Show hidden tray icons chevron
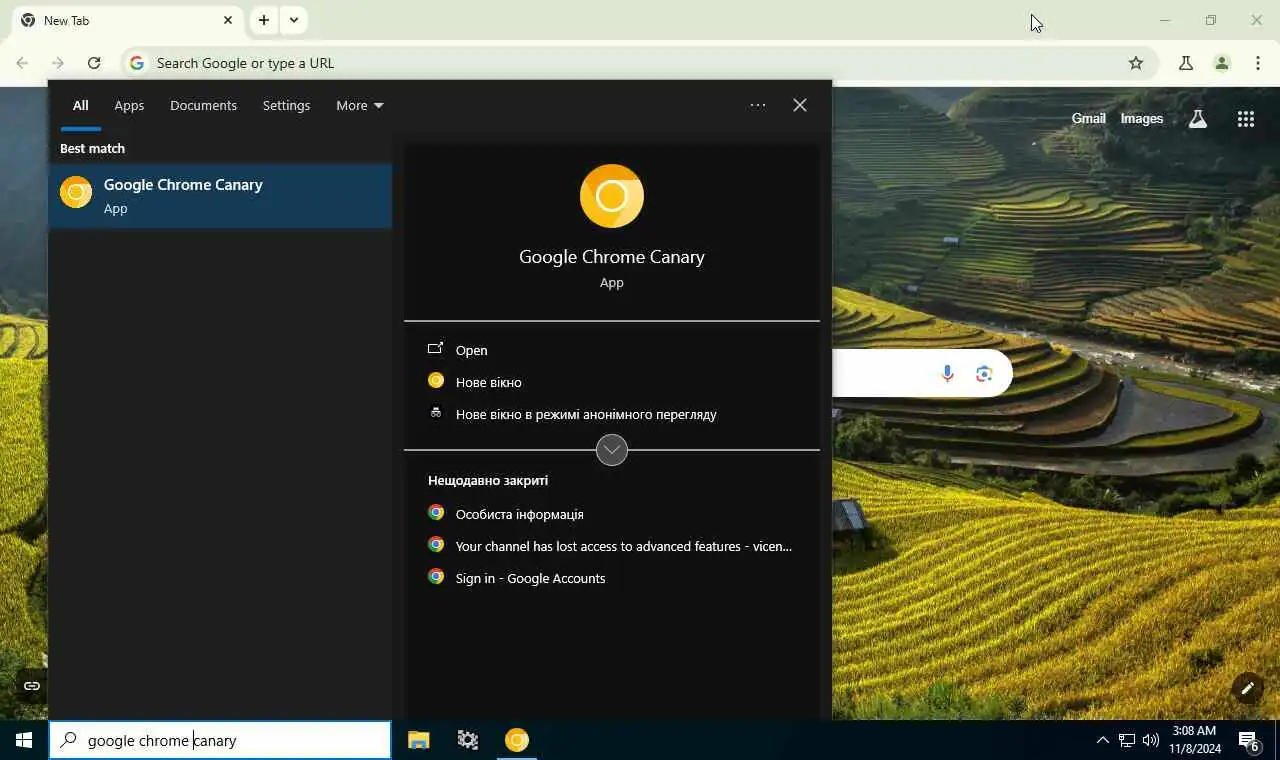 click(x=1102, y=740)
